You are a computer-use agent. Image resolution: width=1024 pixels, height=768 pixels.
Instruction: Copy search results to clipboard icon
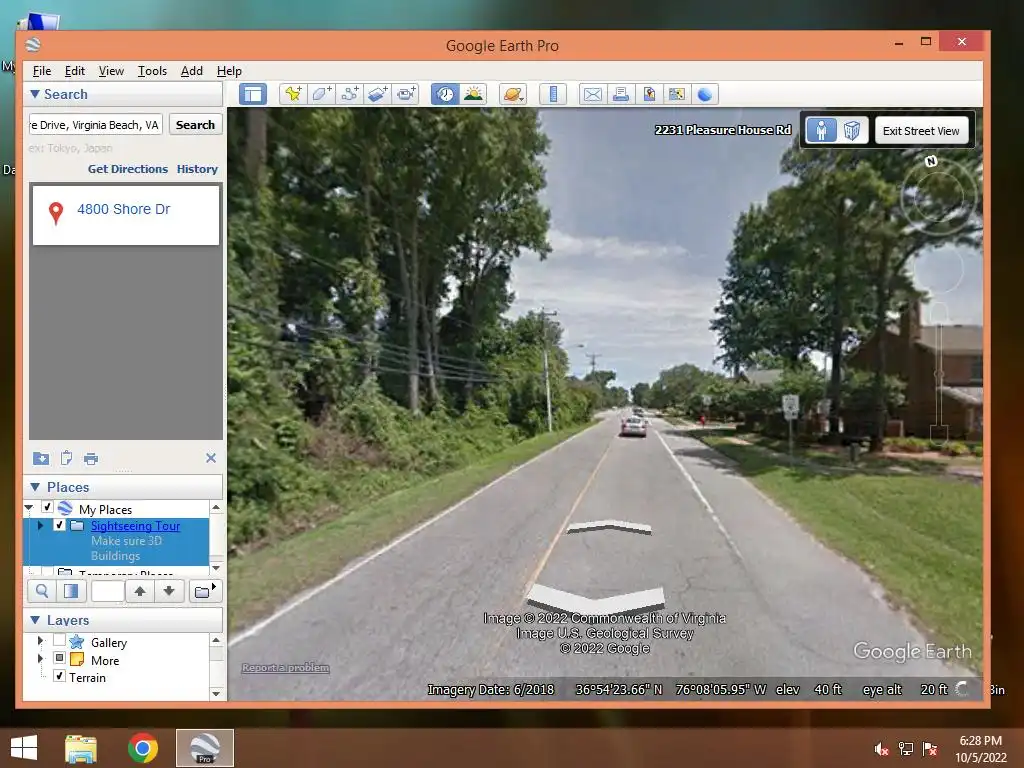[66, 458]
